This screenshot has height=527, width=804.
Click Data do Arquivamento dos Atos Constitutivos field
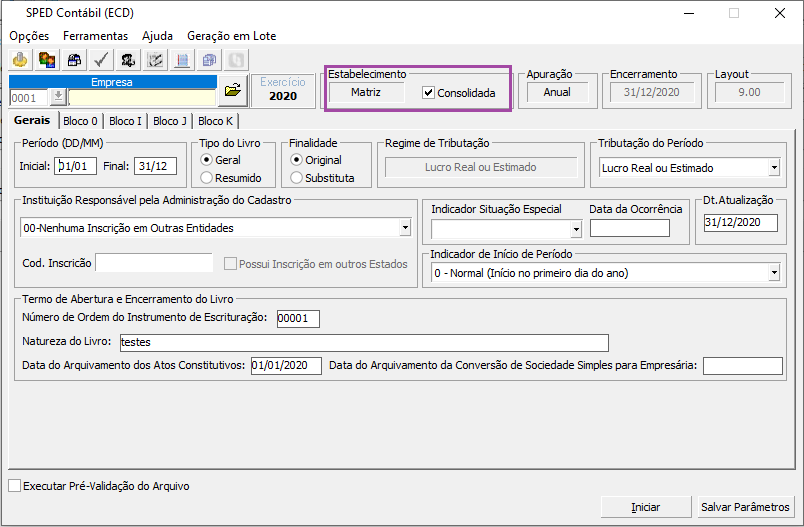point(286,366)
